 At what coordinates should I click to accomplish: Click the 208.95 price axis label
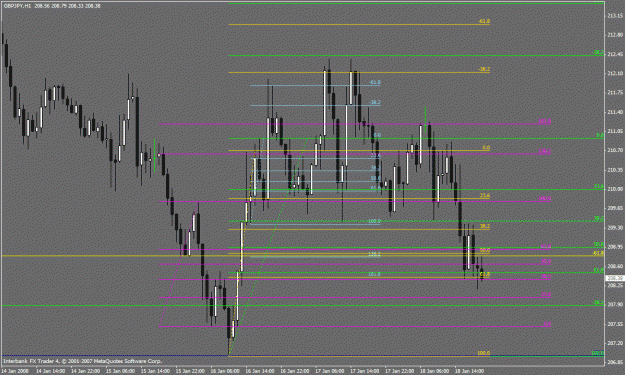tap(615, 247)
